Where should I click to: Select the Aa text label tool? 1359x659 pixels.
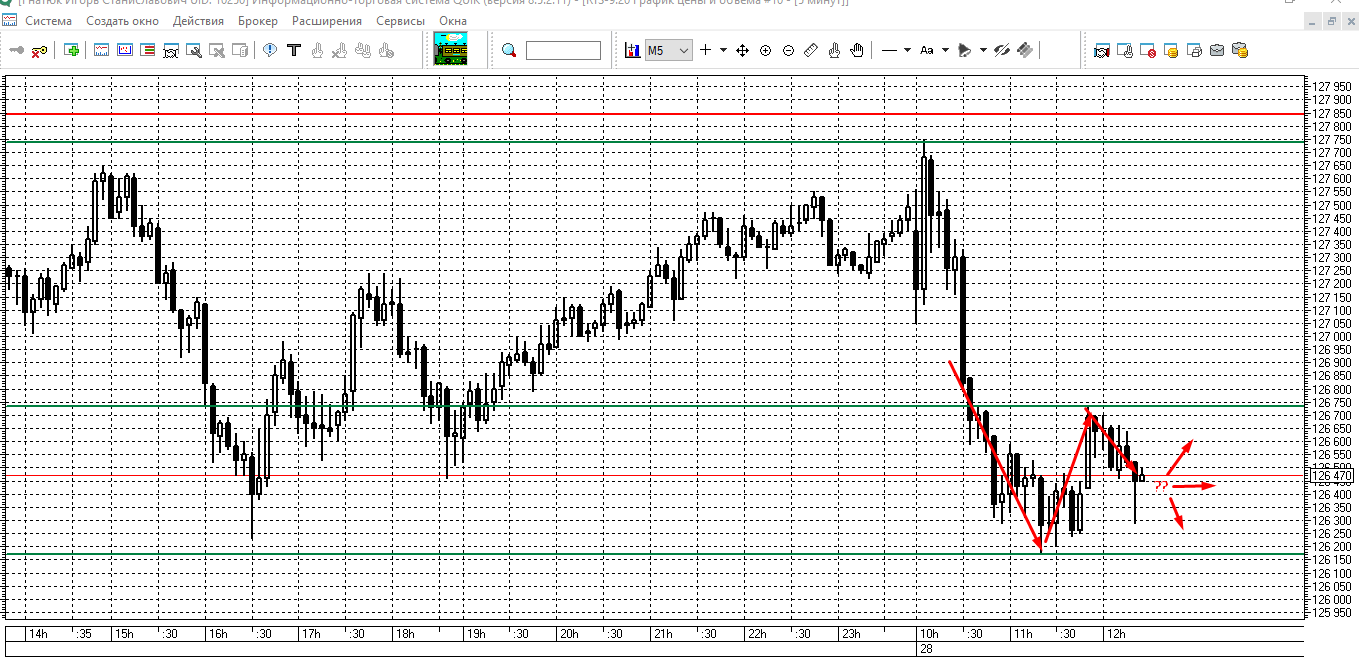(x=926, y=50)
